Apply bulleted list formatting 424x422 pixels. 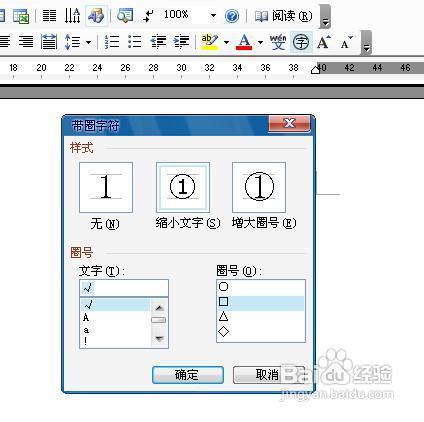tap(135, 42)
